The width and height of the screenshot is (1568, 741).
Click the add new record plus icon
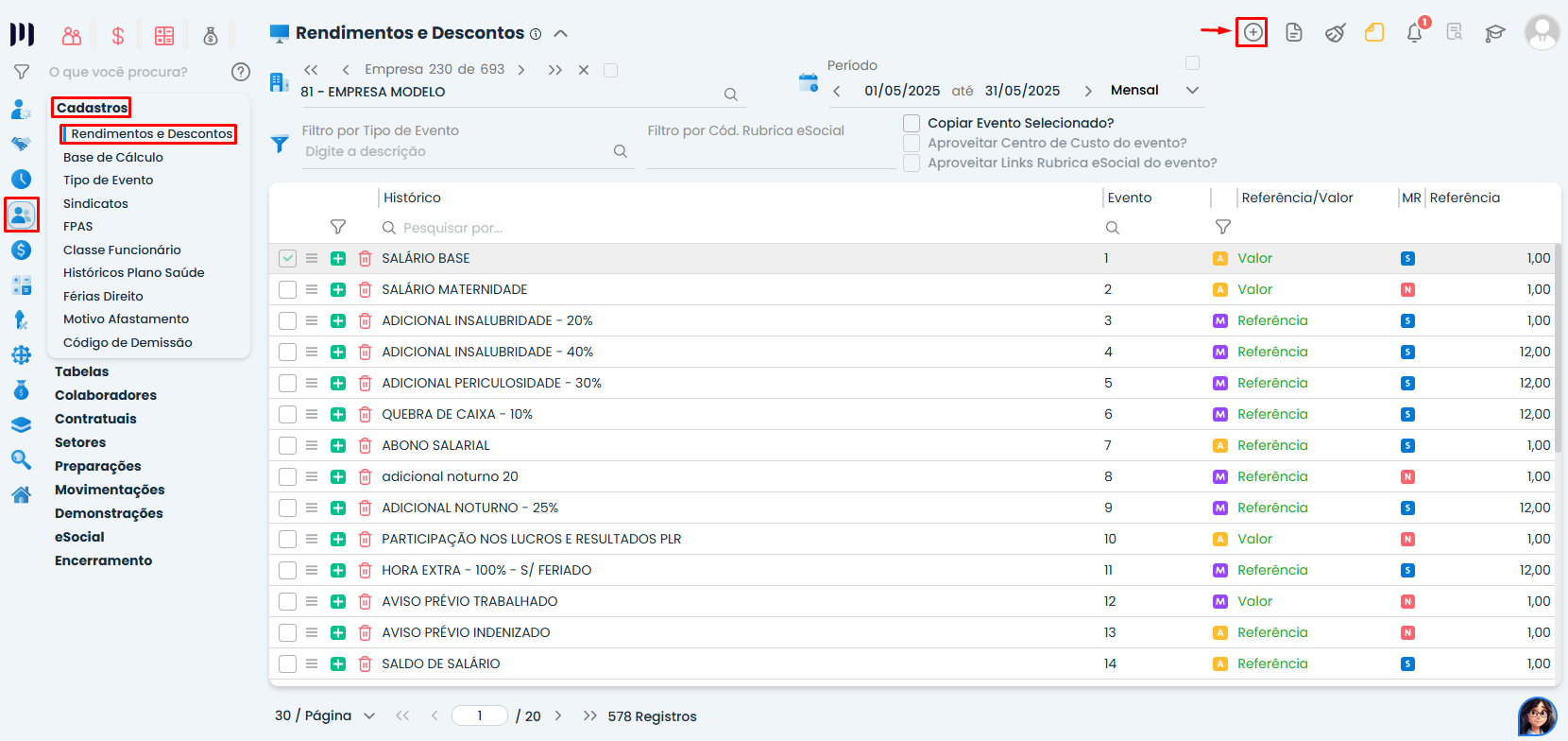pos(1253,32)
